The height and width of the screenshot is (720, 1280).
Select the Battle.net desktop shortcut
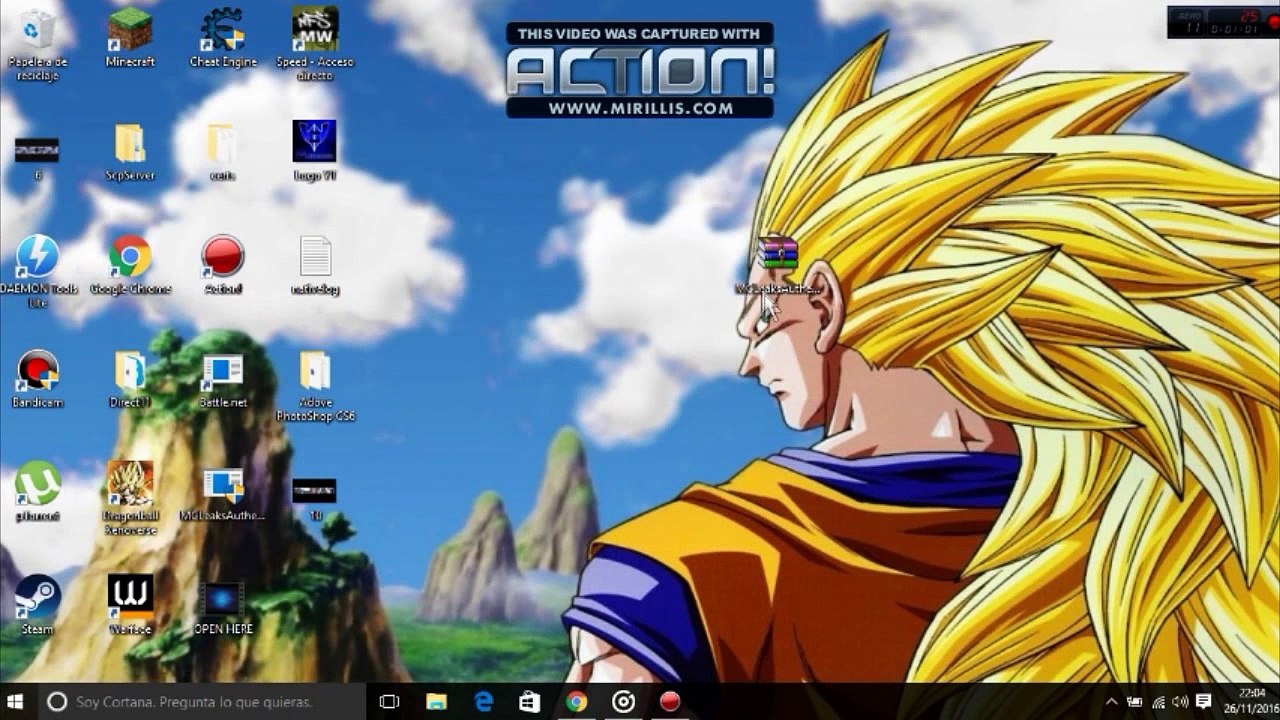pos(223,378)
